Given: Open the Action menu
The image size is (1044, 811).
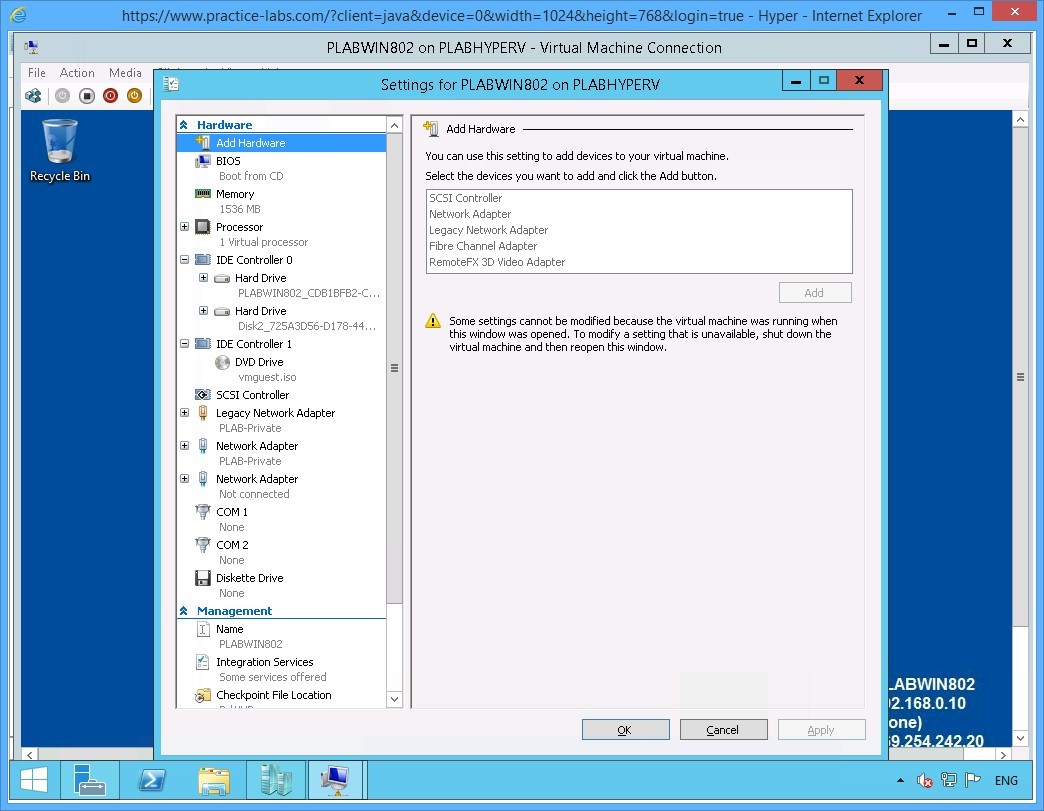Looking at the screenshot, I should tap(77, 72).
